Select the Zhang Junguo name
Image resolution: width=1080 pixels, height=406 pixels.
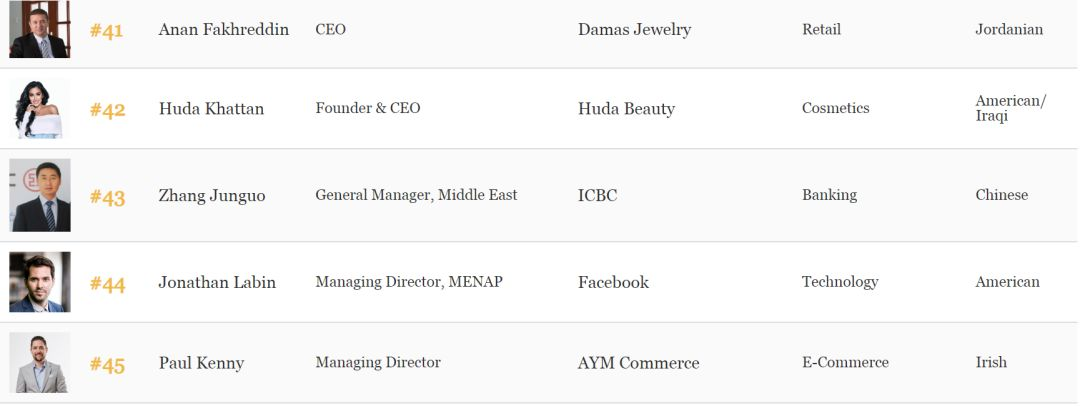click(212, 196)
